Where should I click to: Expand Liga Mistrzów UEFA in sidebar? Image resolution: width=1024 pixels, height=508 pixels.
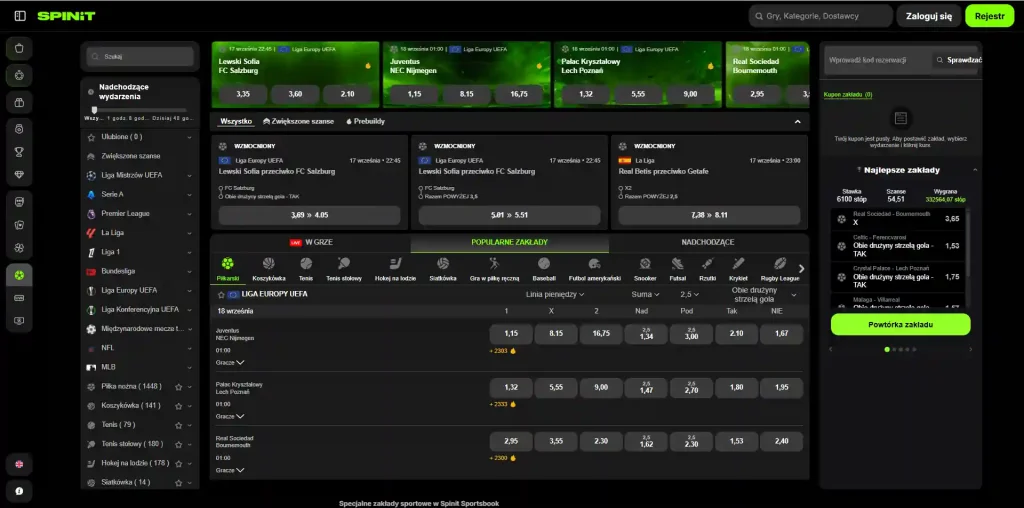(189, 176)
